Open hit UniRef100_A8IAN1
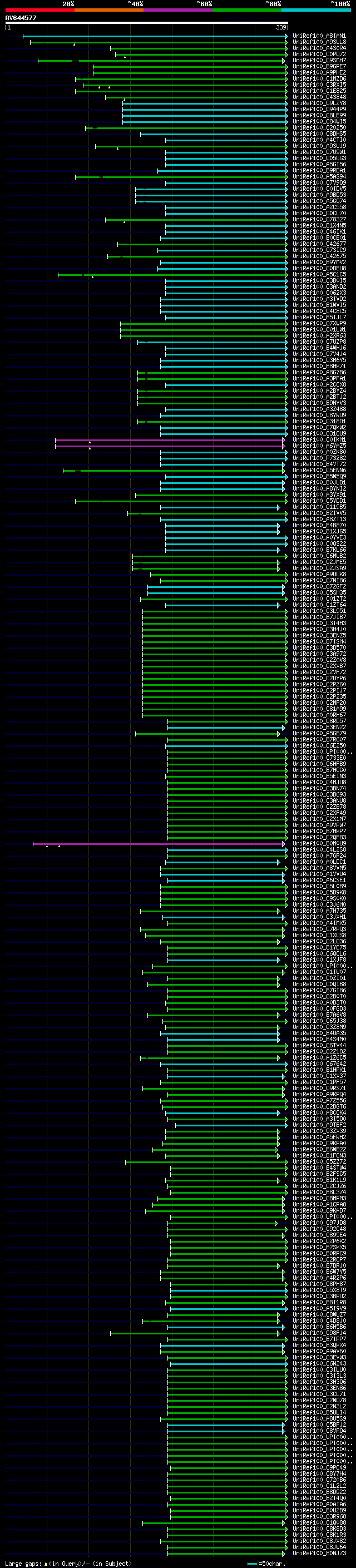 pos(319,36)
